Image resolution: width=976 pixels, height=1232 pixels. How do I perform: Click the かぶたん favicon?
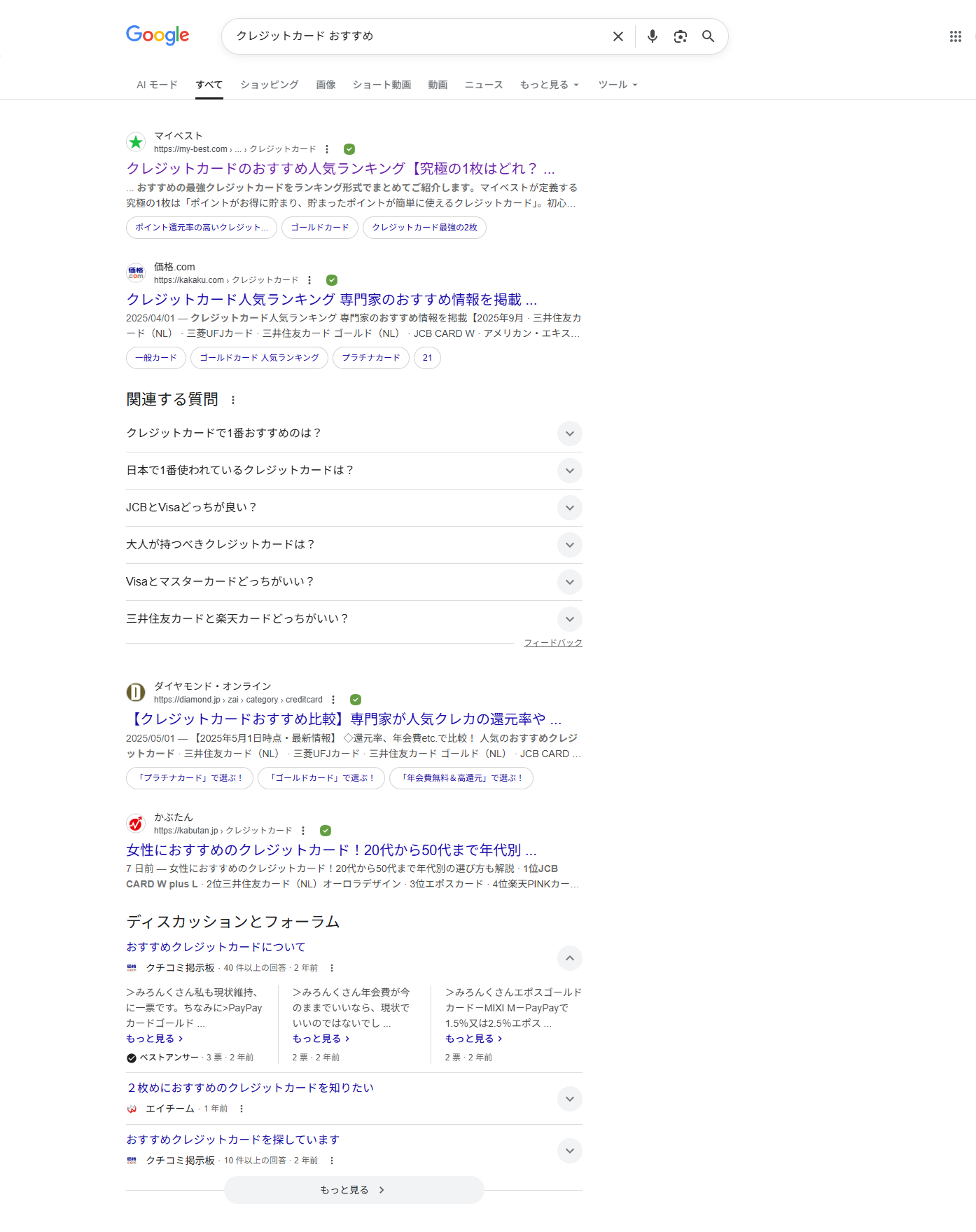coord(136,824)
